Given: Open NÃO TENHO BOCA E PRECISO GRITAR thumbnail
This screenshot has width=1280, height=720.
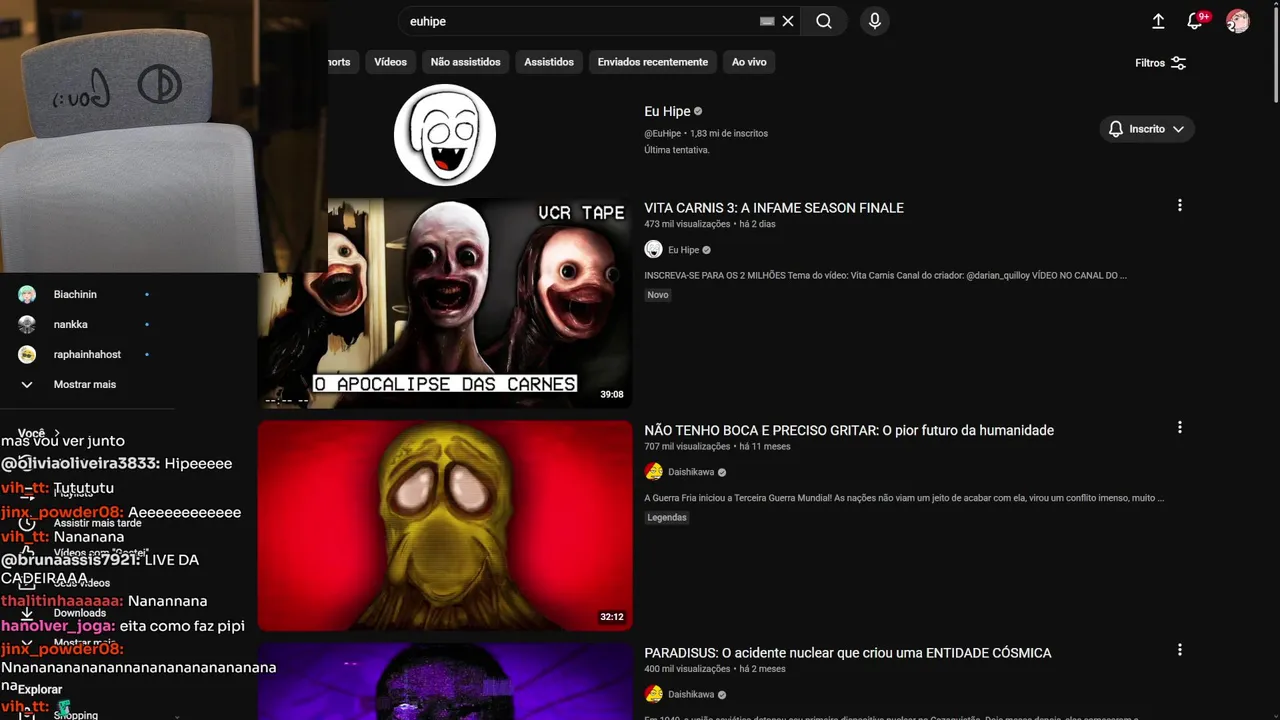Looking at the screenshot, I should (x=445, y=526).
